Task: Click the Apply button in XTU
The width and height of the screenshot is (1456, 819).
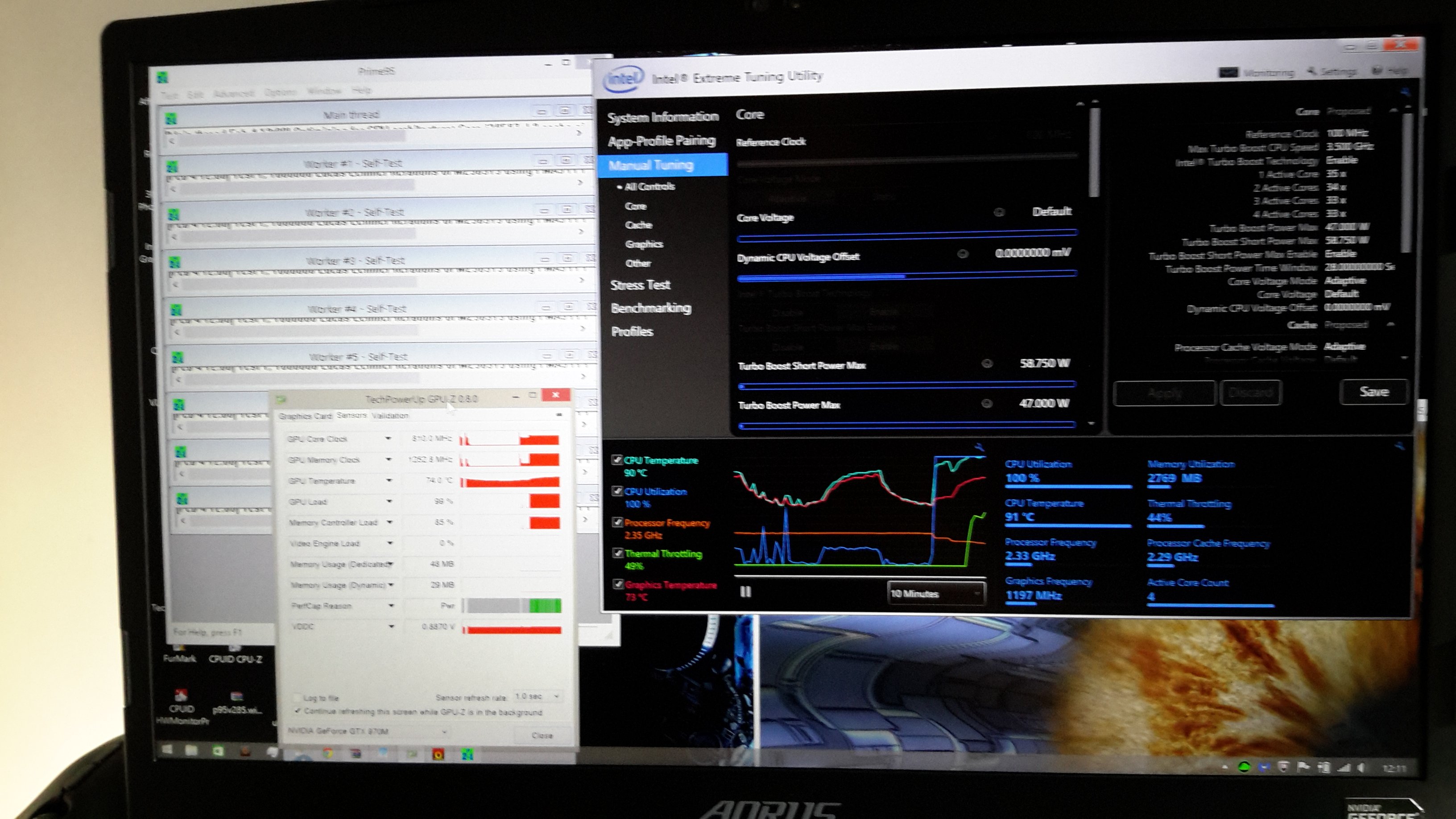Action: (x=1164, y=393)
